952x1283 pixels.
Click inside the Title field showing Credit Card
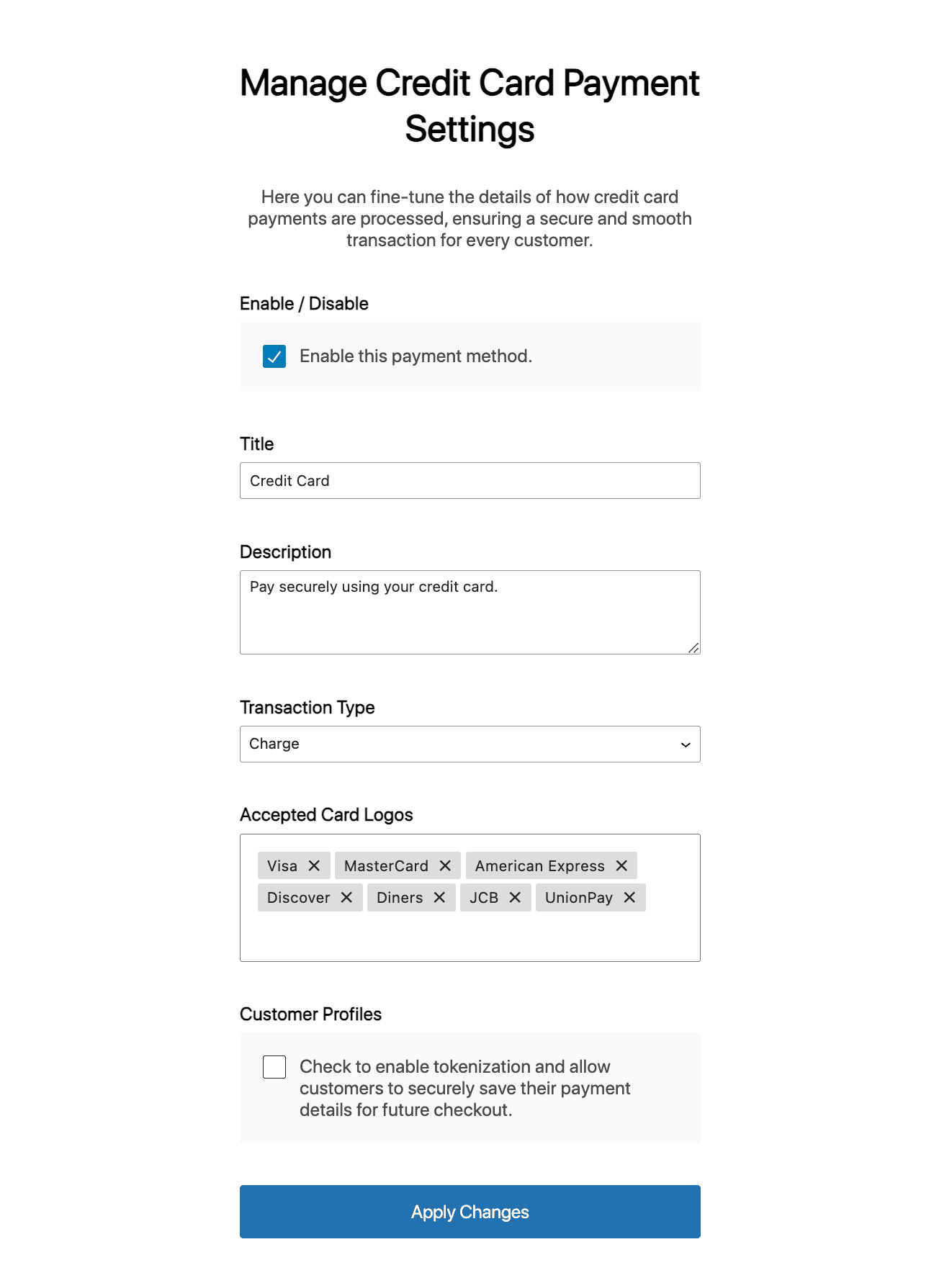coord(470,480)
